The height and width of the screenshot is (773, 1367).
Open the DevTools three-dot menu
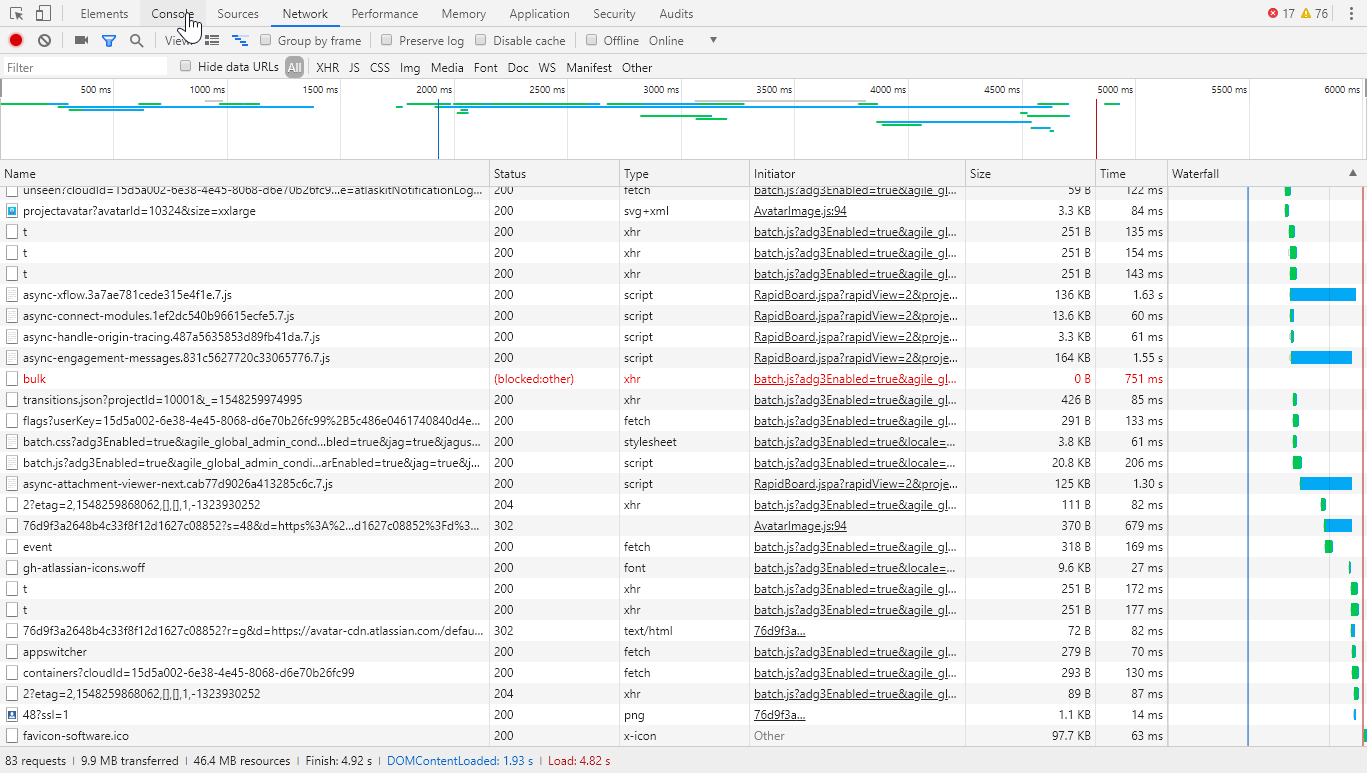pos(1351,14)
